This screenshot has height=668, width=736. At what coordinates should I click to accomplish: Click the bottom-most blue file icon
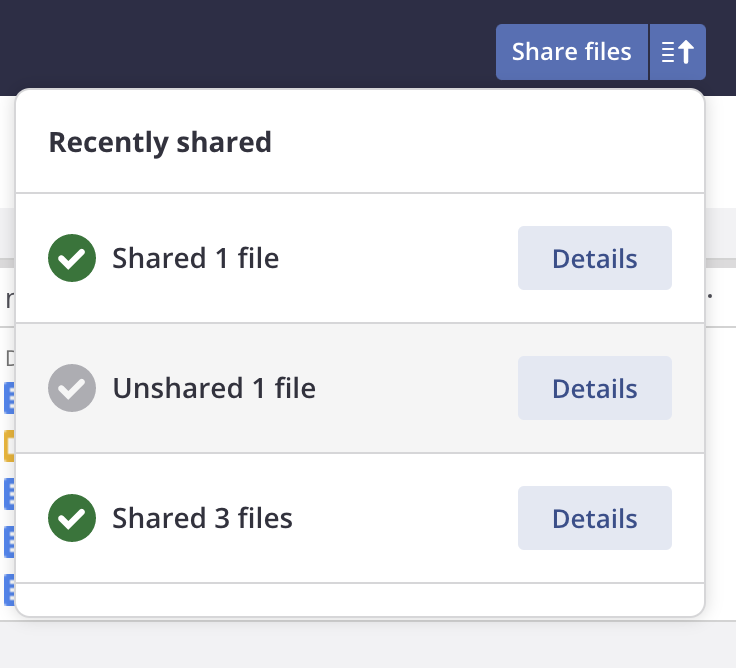(x=9, y=589)
